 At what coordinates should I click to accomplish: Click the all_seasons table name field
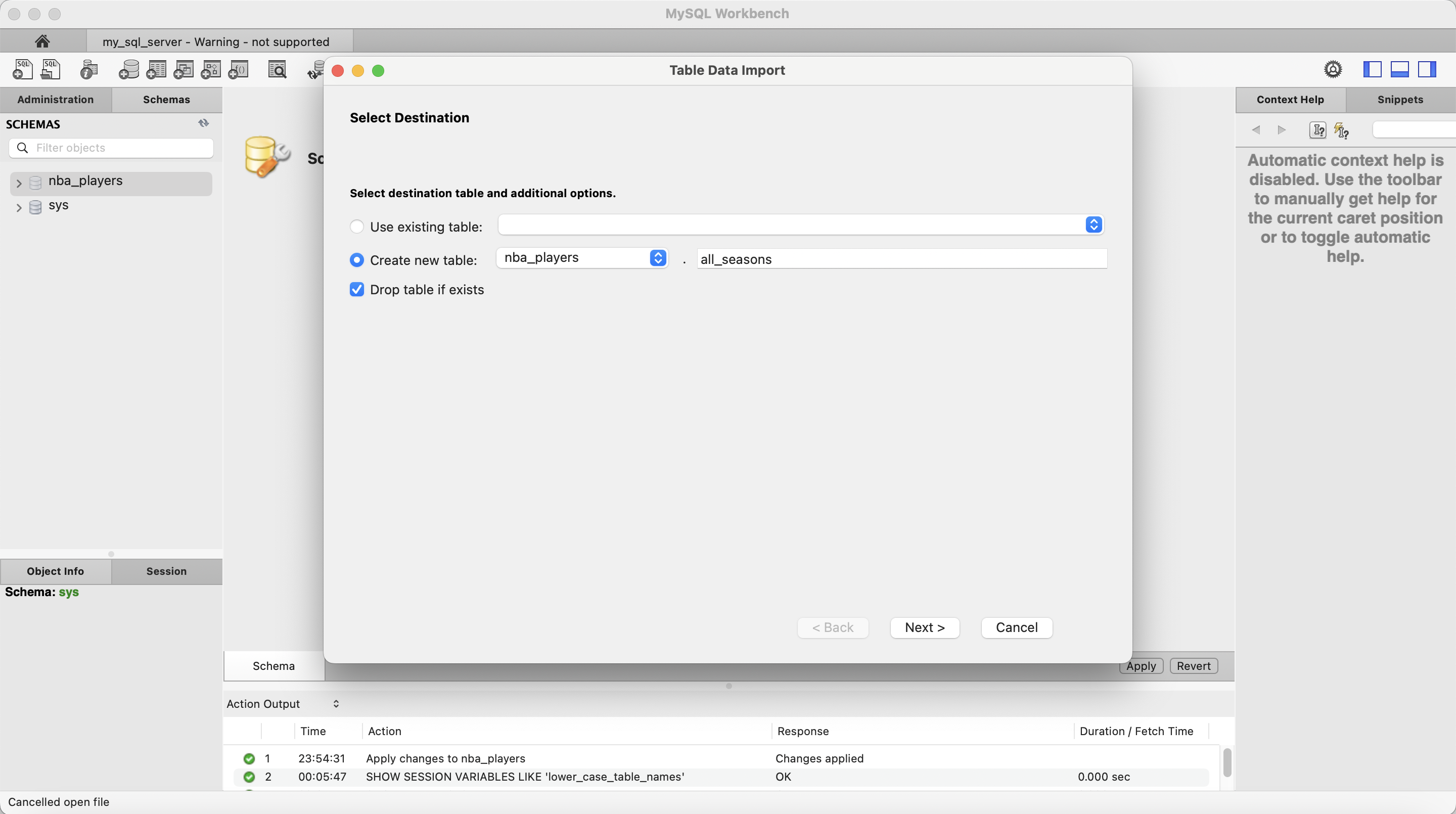[x=901, y=259]
